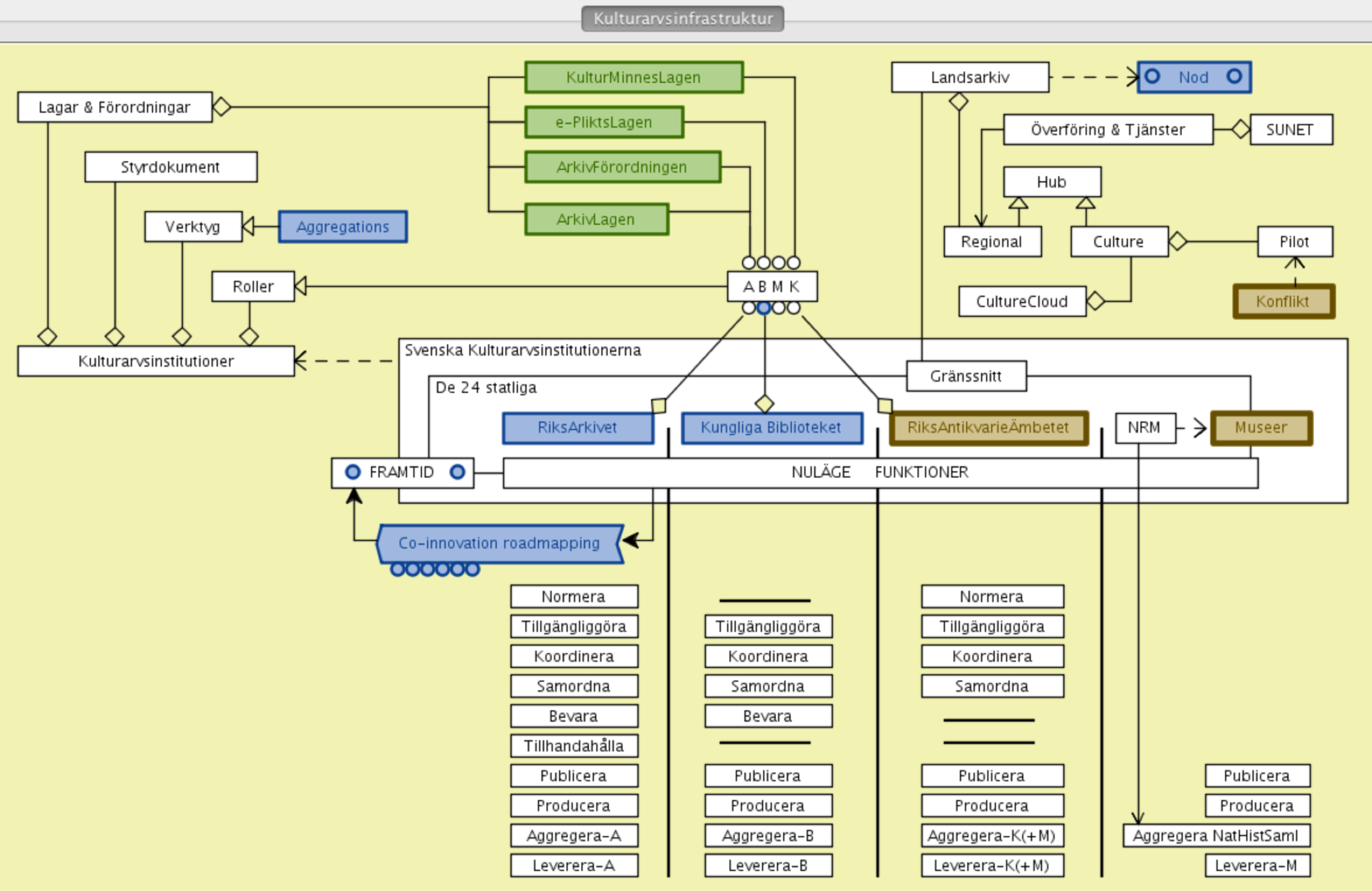Image resolution: width=1372 pixels, height=891 pixels.
Task: Click the e-PliktsLagen green node
Action: click(604, 122)
